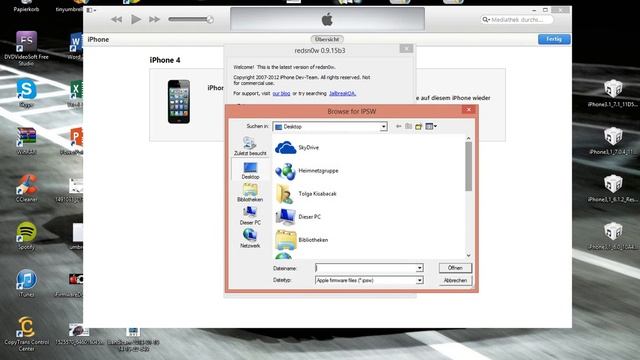Screen dimensions: 640x360
Task: Close the Browse for IPSW dialog
Action: [x=469, y=109]
